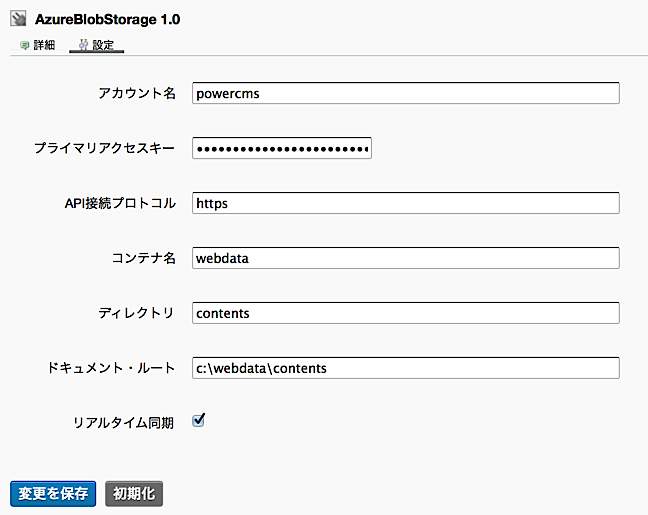The width and height of the screenshot is (648, 515).
Task: Click the AzureBlobStorage plugin icon
Action: click(x=18, y=19)
